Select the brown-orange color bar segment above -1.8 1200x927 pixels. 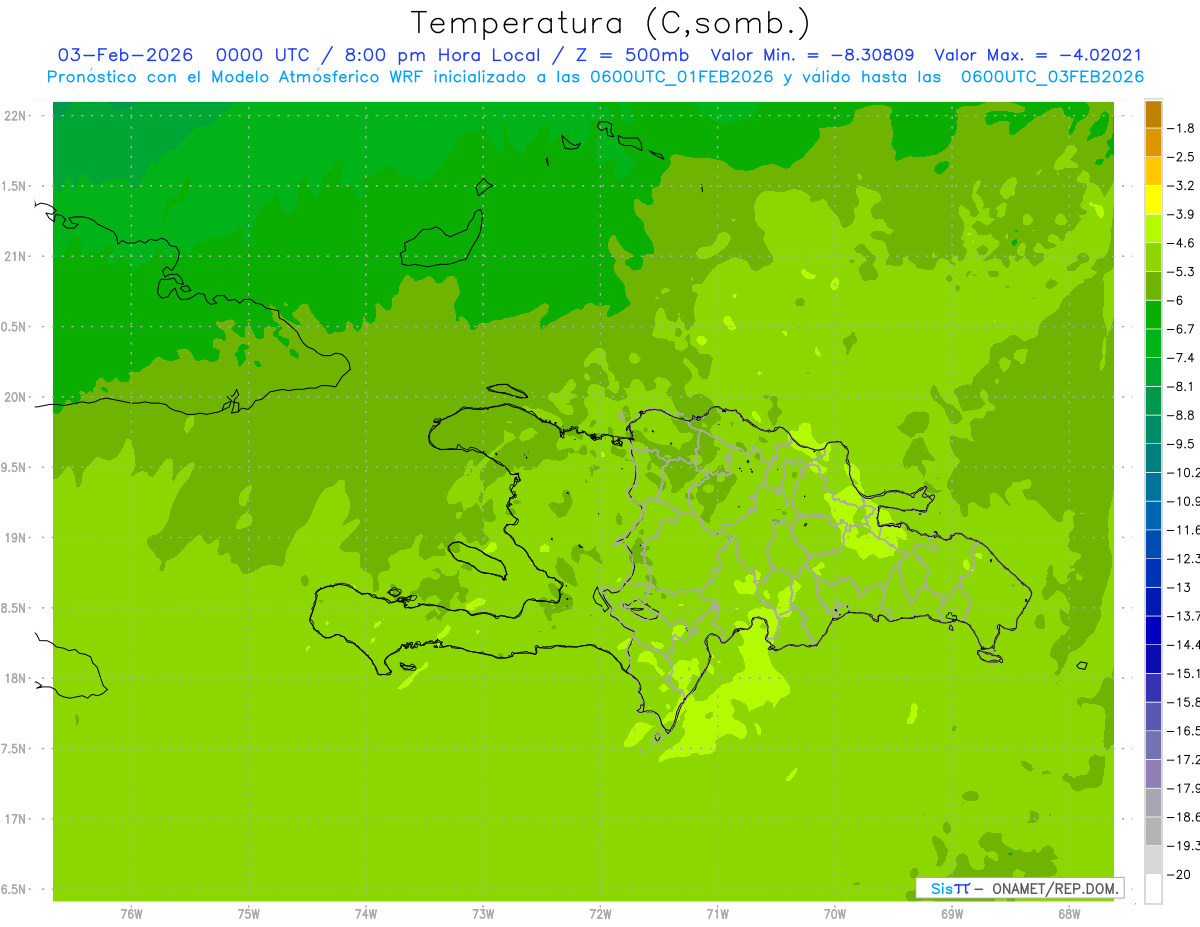(1153, 114)
